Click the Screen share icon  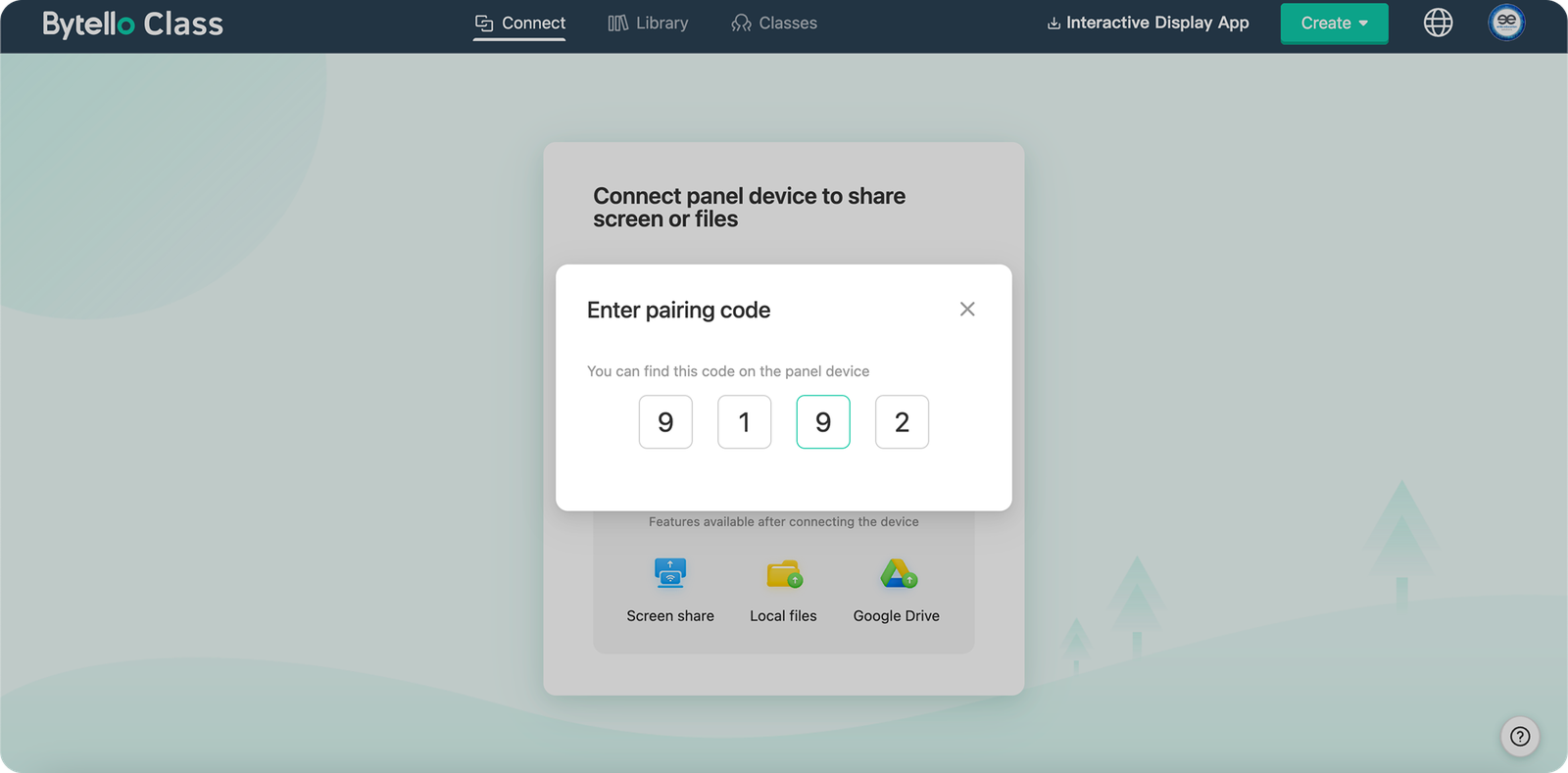tap(670, 573)
